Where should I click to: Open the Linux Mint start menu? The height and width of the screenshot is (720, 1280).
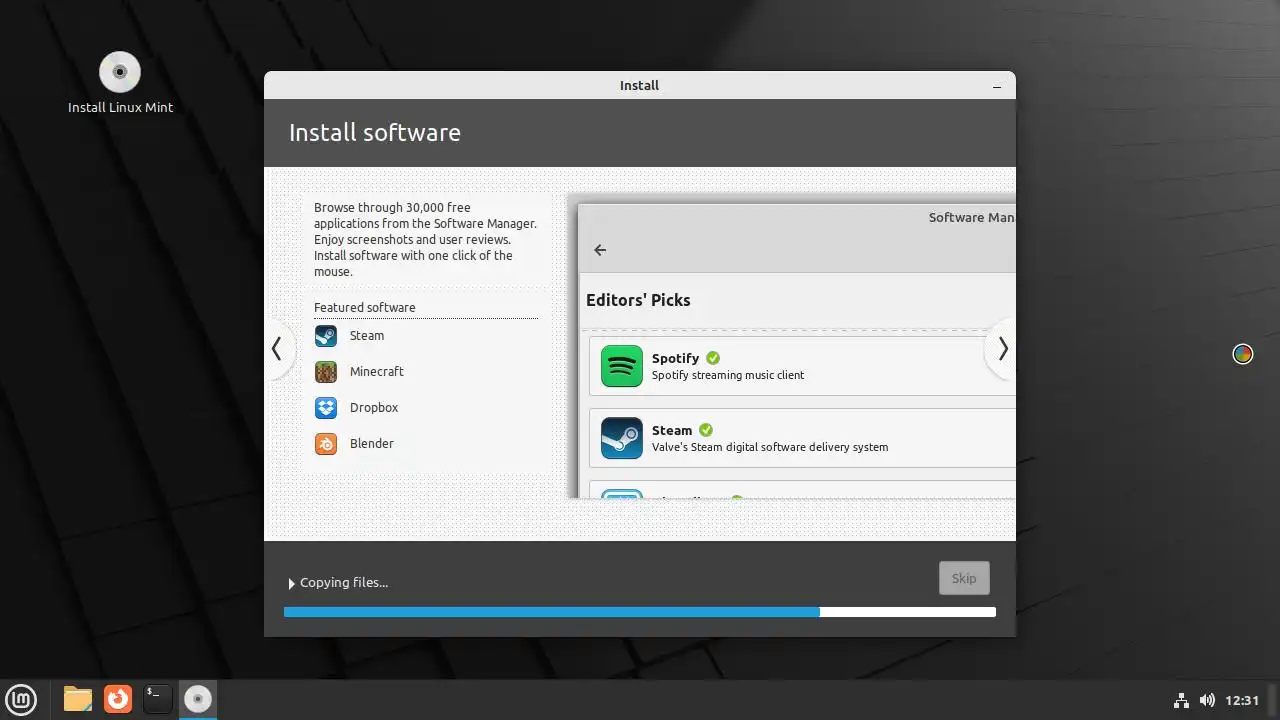pos(21,698)
